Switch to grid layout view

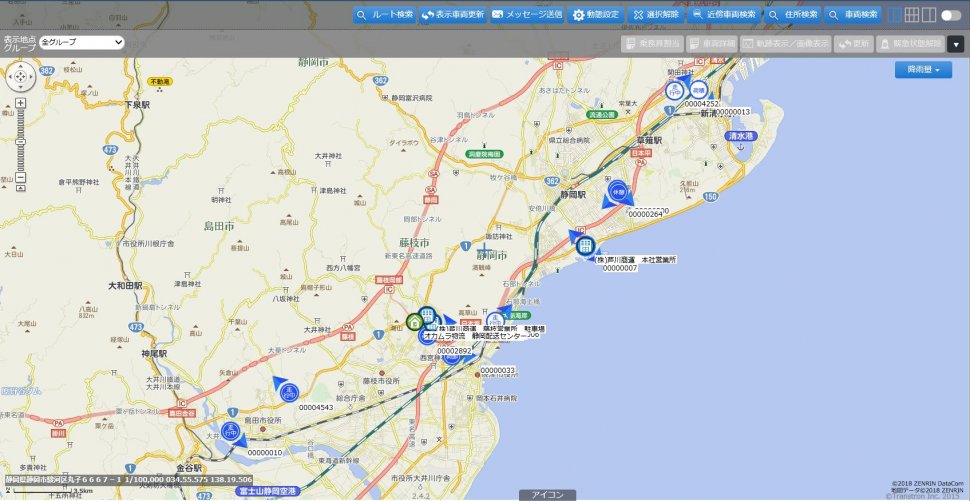point(912,15)
